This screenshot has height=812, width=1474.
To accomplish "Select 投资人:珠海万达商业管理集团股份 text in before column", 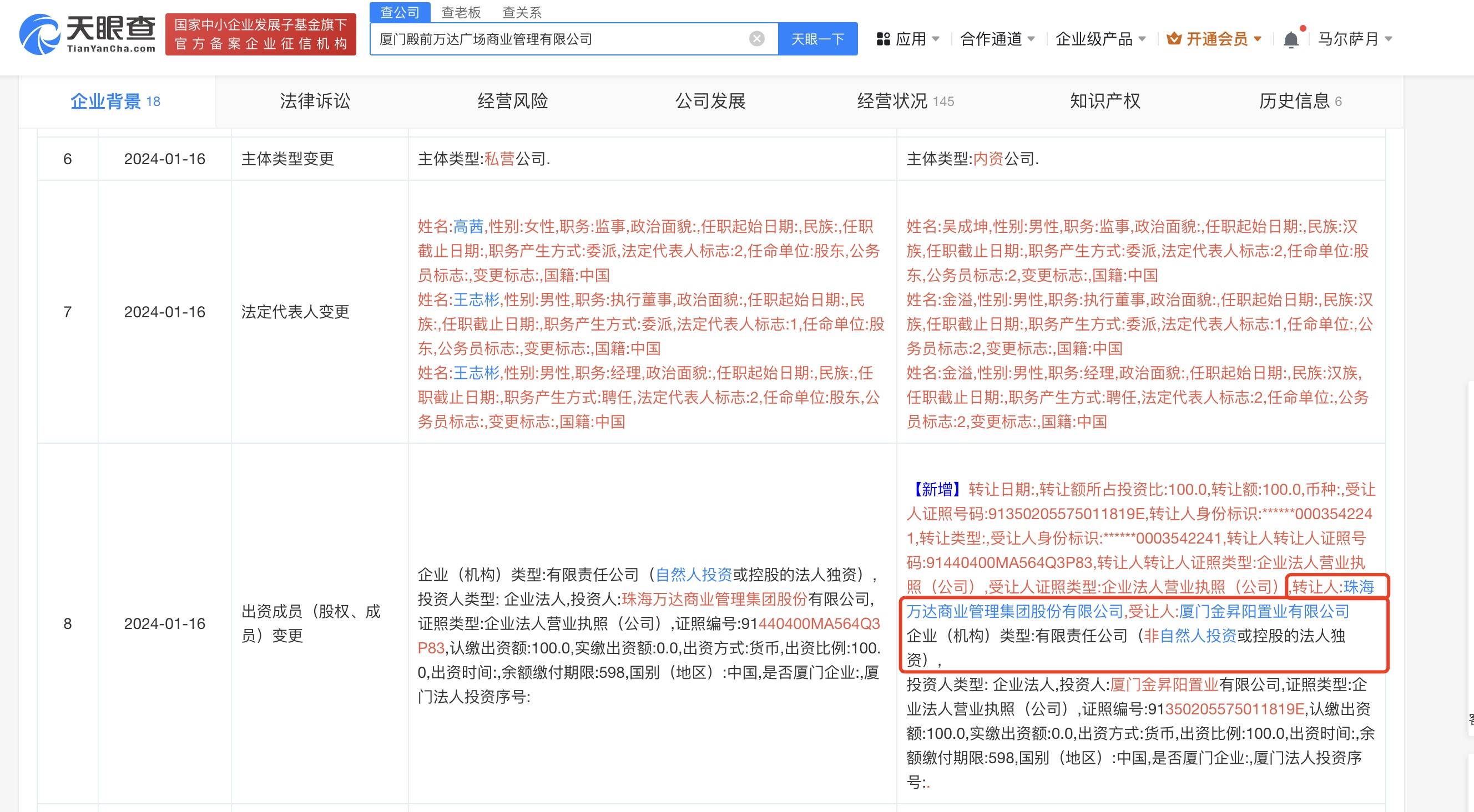I will (x=689, y=599).
